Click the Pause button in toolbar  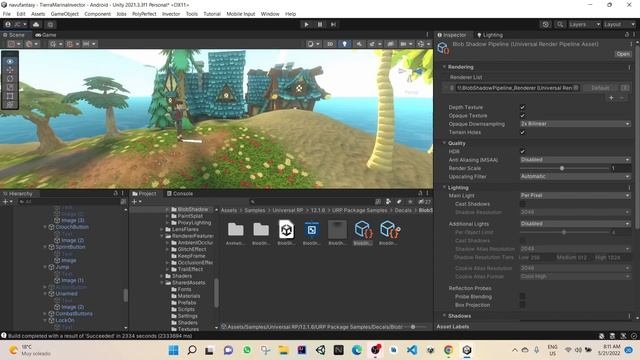click(320, 24)
